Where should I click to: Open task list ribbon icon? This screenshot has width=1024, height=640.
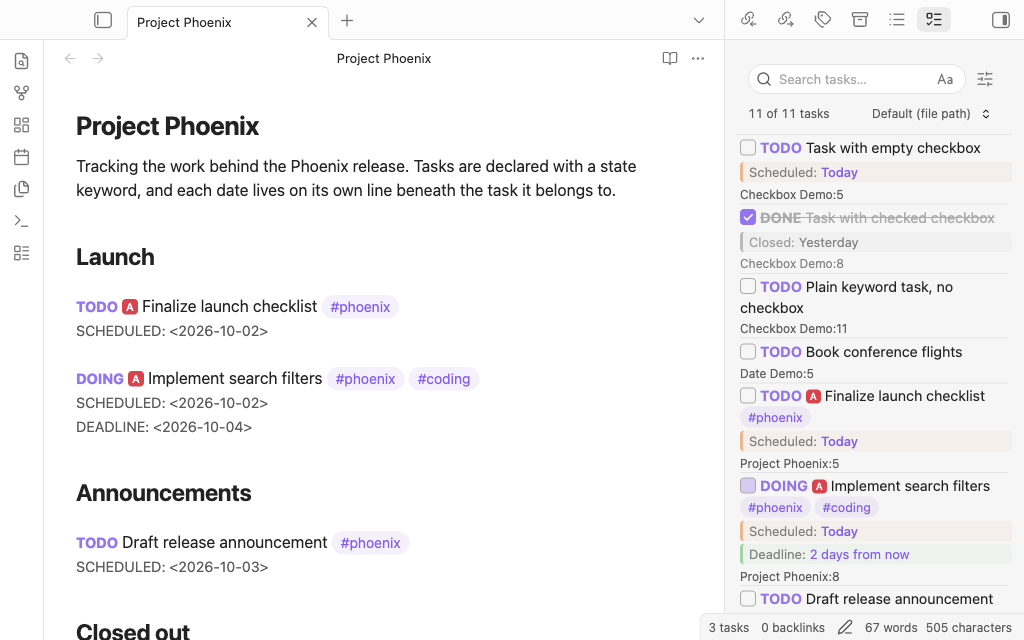[x=22, y=253]
